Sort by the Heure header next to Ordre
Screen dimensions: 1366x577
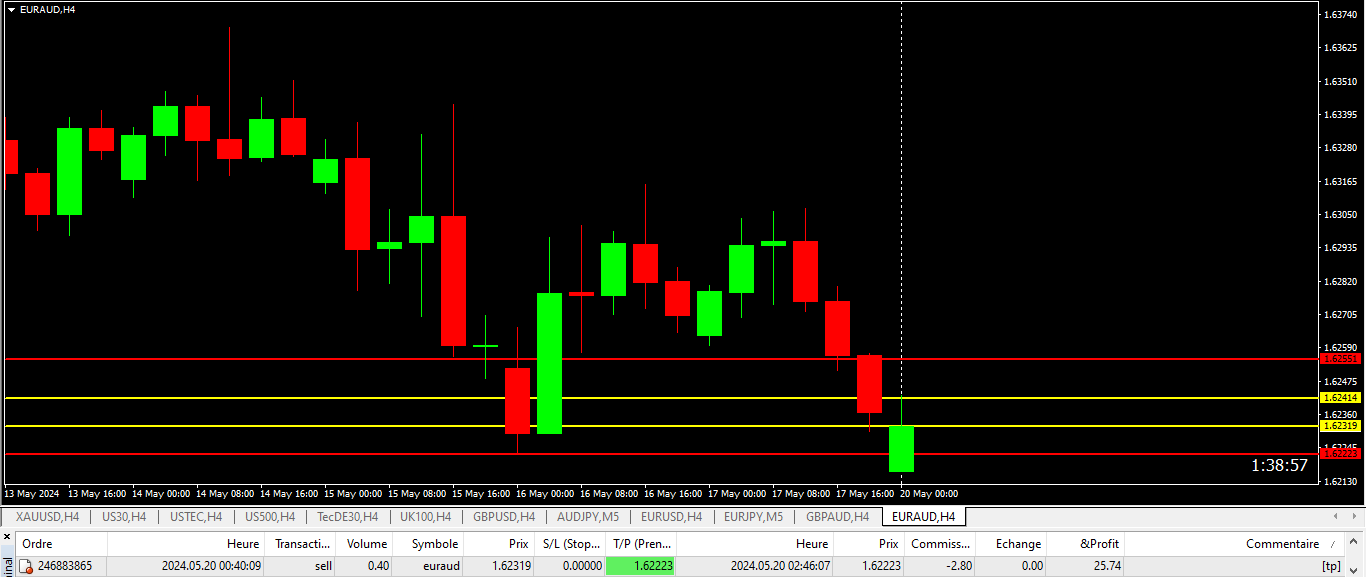click(x=187, y=544)
